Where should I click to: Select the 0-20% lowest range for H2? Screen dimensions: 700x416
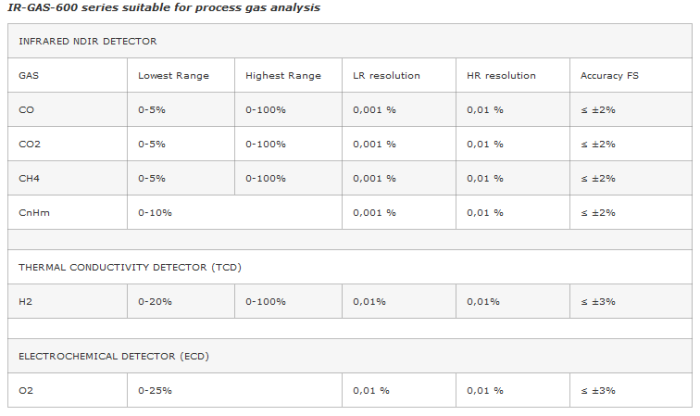[155, 301]
